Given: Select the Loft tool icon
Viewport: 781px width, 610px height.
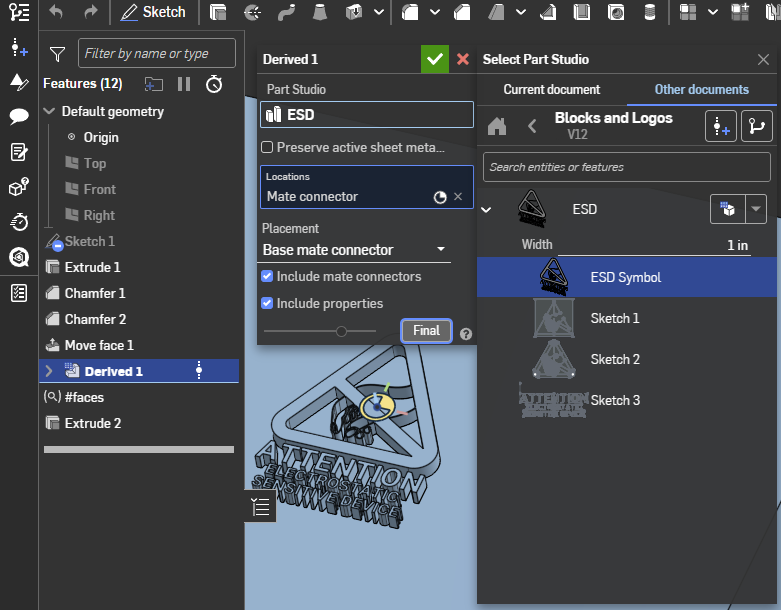Looking at the screenshot, I should (x=319, y=12).
